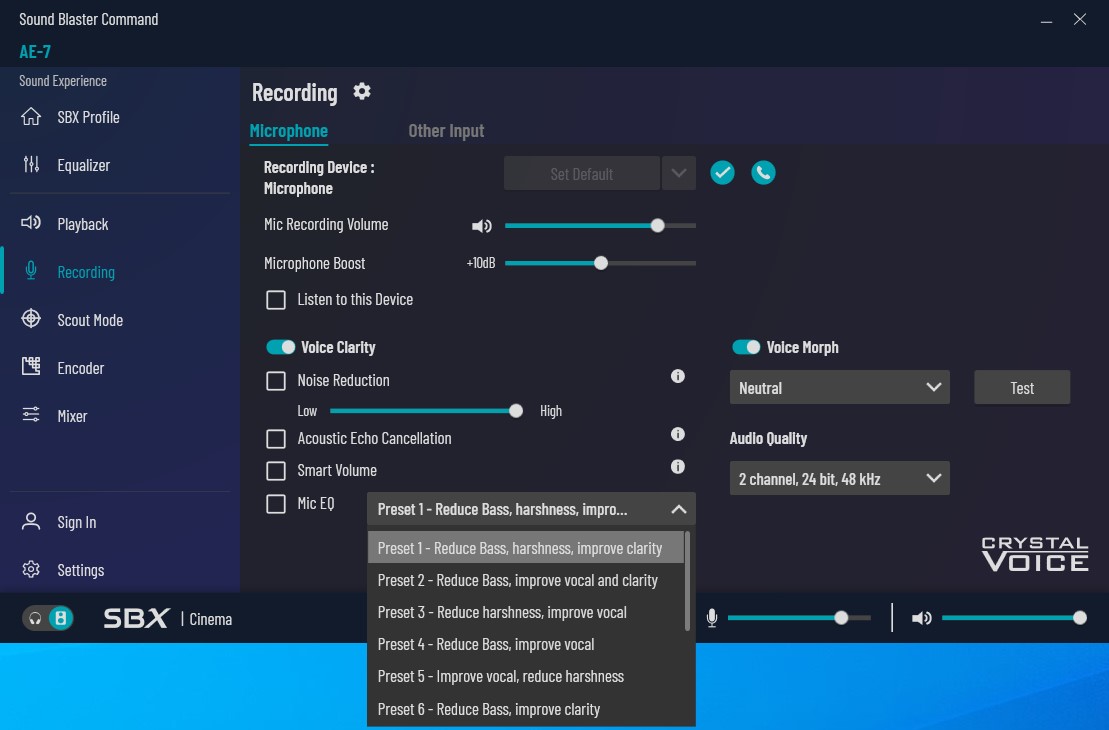
Task: Click the Set Default button
Action: [x=581, y=173]
